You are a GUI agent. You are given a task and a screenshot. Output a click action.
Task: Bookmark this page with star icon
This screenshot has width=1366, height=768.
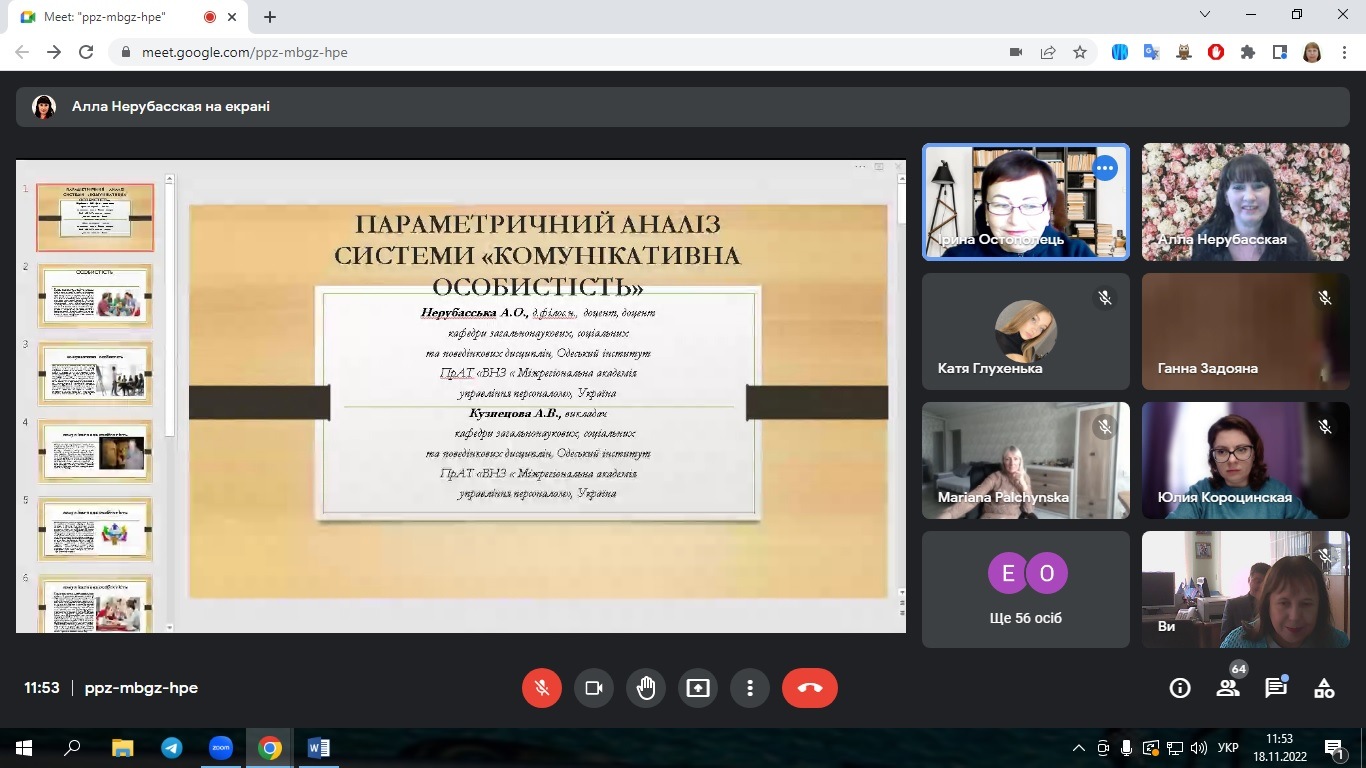tap(1080, 52)
